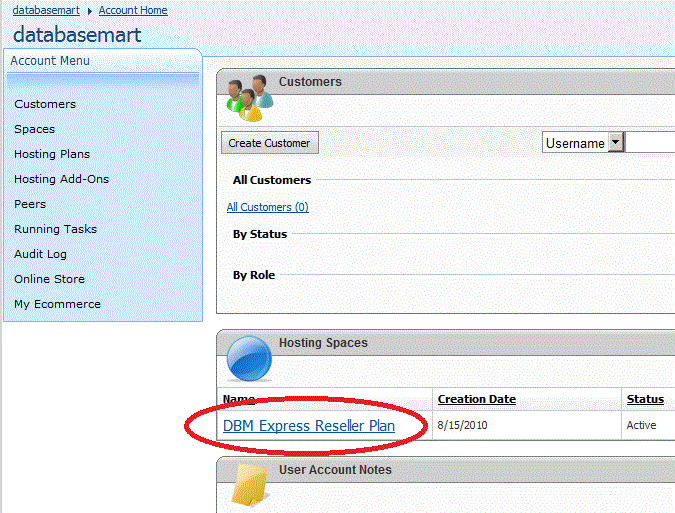675x513 pixels.
Task: Click the Active status cell
Action: click(x=641, y=425)
